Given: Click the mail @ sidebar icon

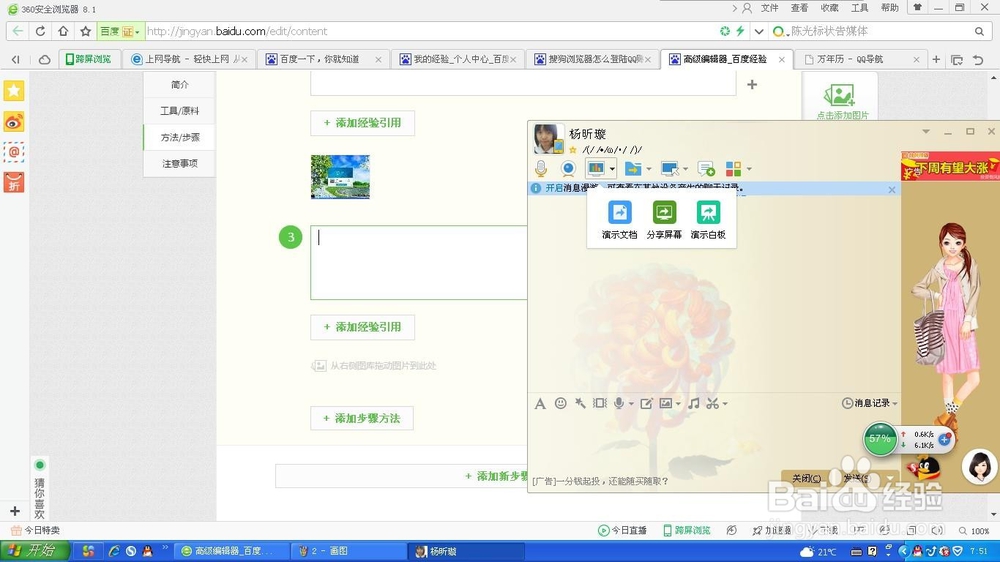Looking at the screenshot, I should pos(14,152).
